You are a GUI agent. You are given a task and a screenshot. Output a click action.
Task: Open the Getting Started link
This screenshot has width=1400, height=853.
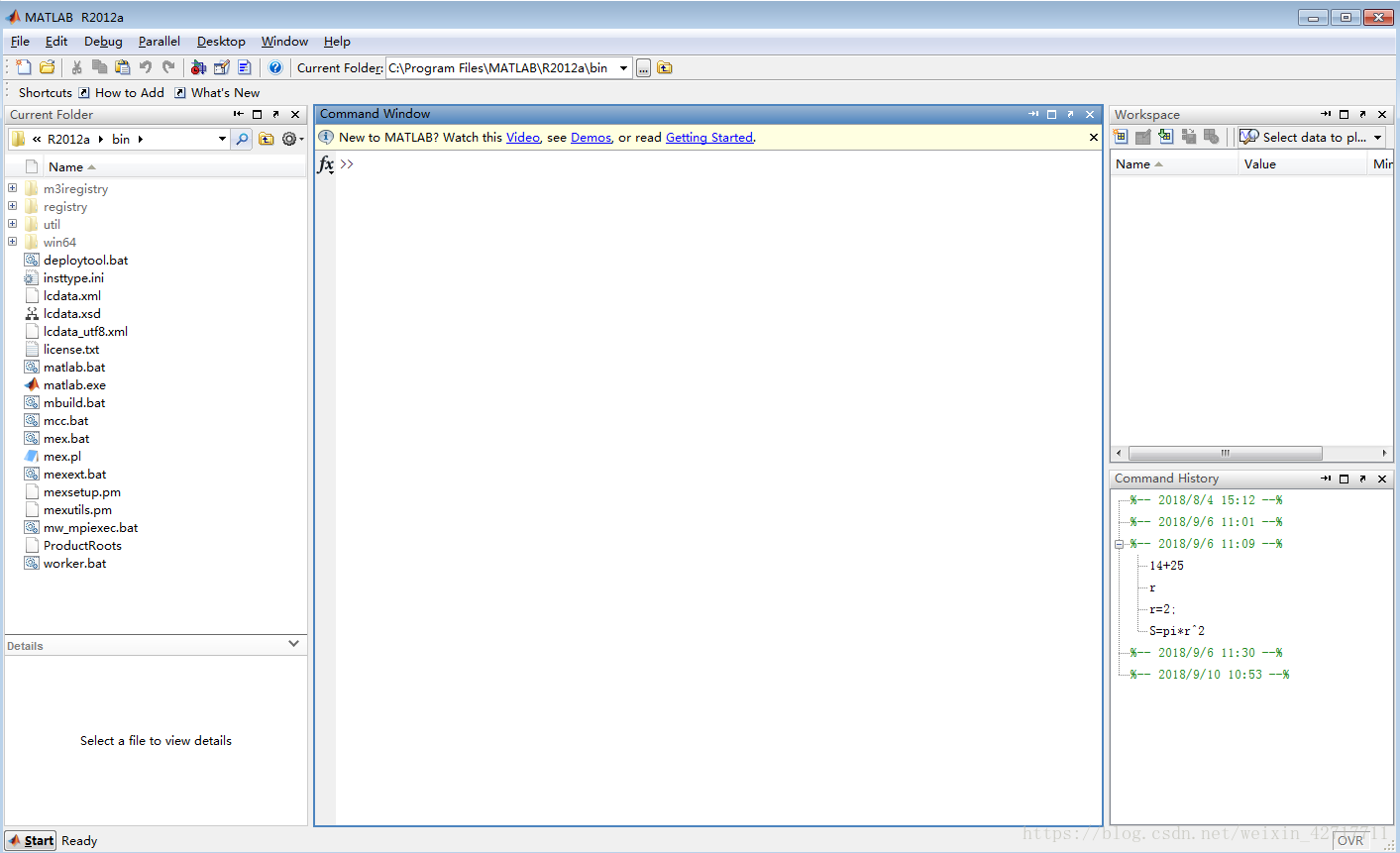point(709,138)
